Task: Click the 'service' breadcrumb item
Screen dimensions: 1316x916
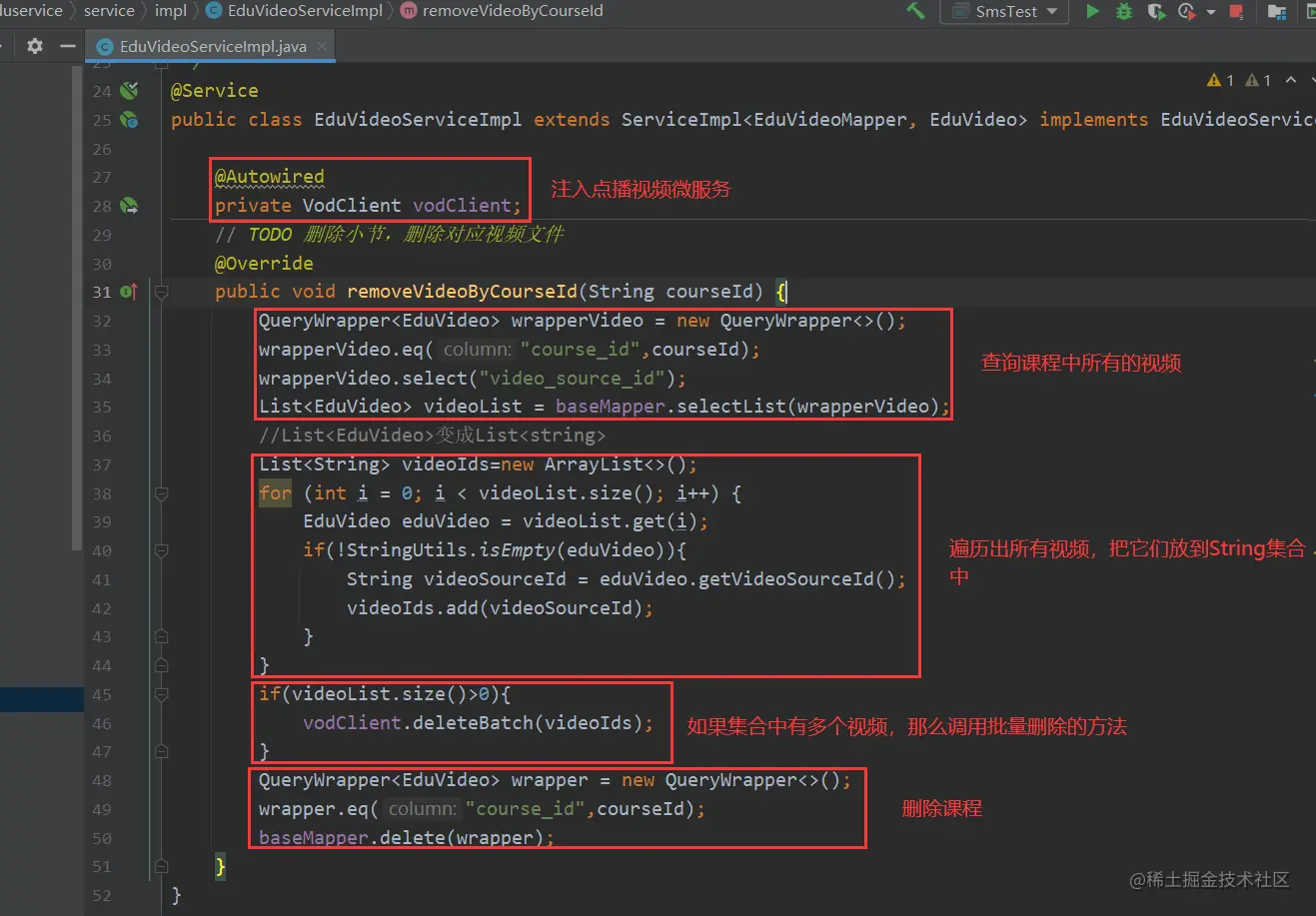Action: click(x=109, y=10)
